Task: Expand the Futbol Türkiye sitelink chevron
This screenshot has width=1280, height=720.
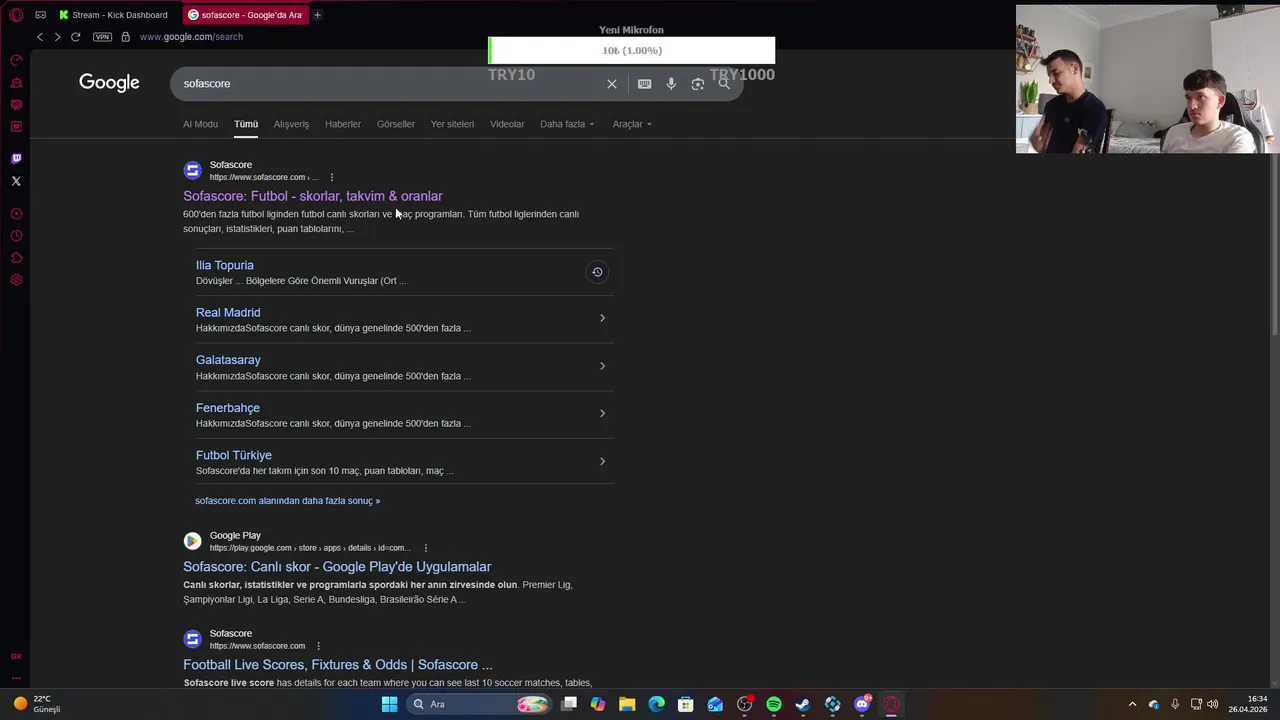Action: 602,461
